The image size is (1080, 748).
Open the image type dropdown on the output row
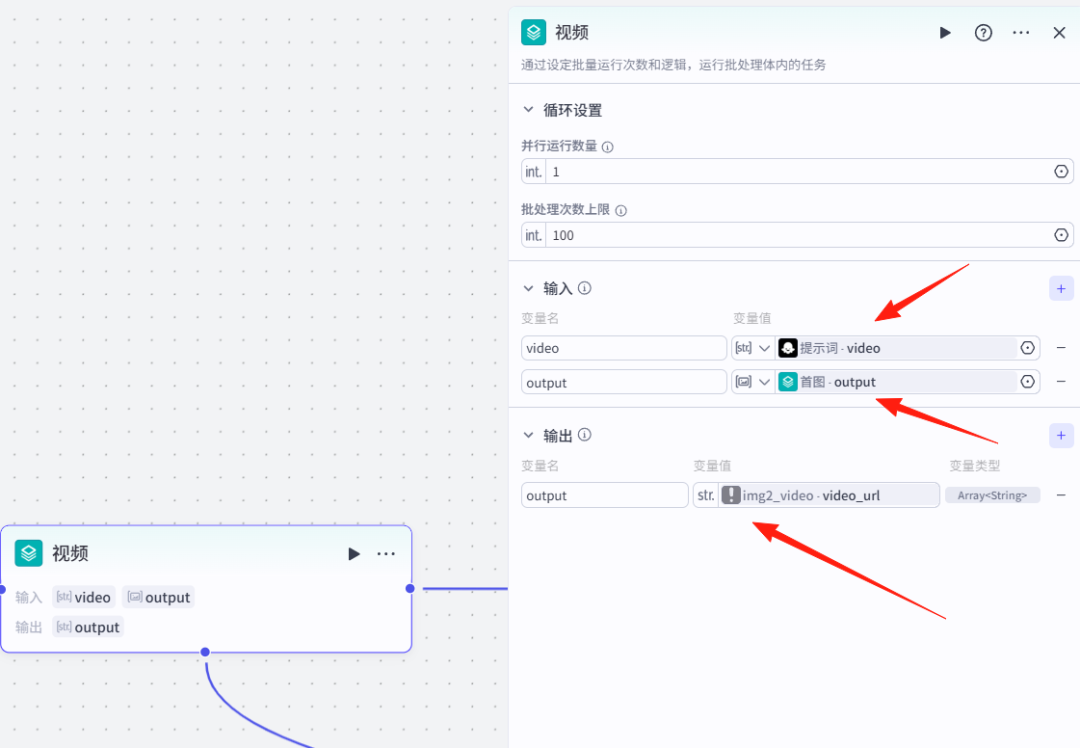752,381
